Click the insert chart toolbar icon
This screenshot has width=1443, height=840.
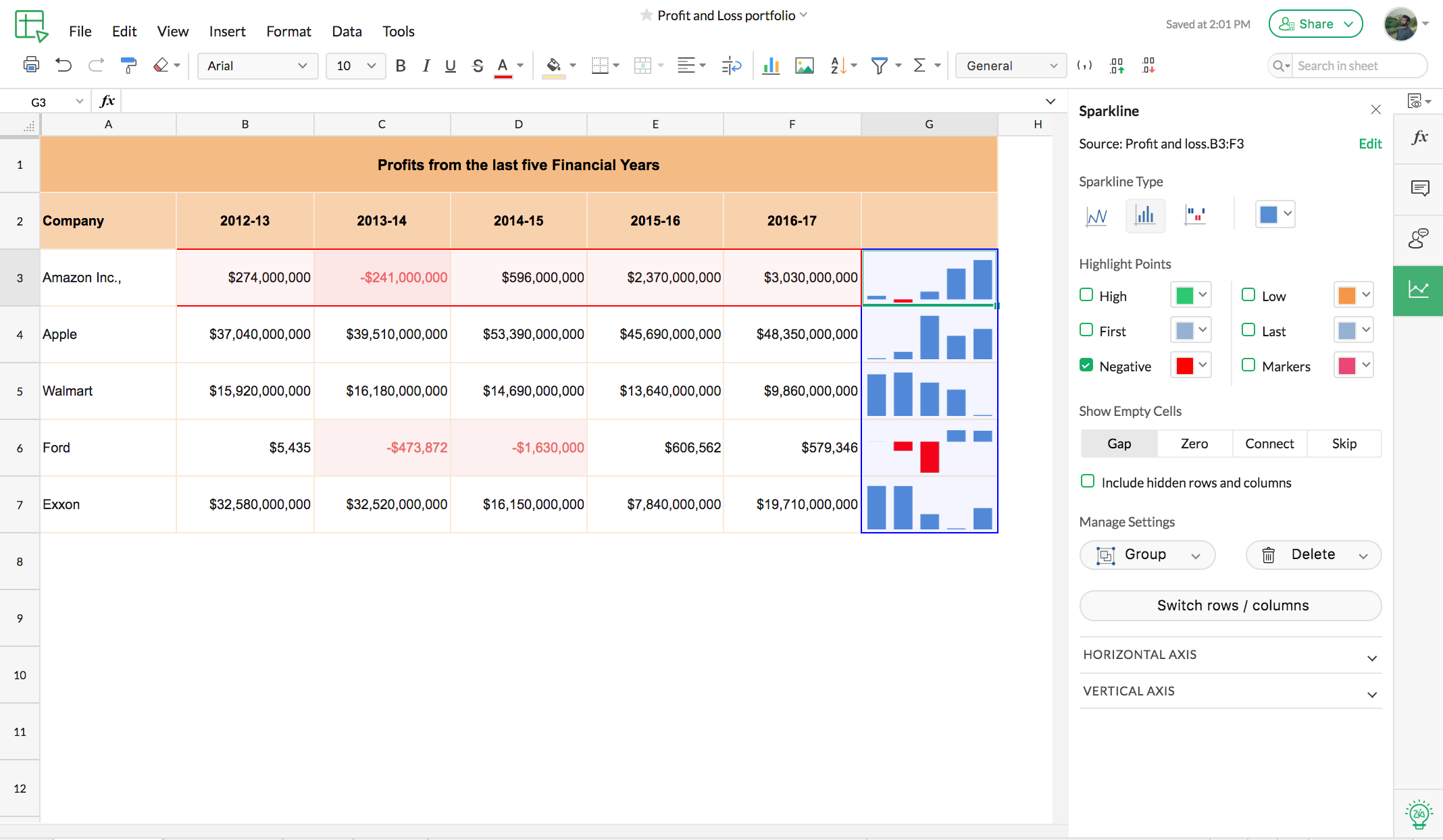click(x=771, y=65)
